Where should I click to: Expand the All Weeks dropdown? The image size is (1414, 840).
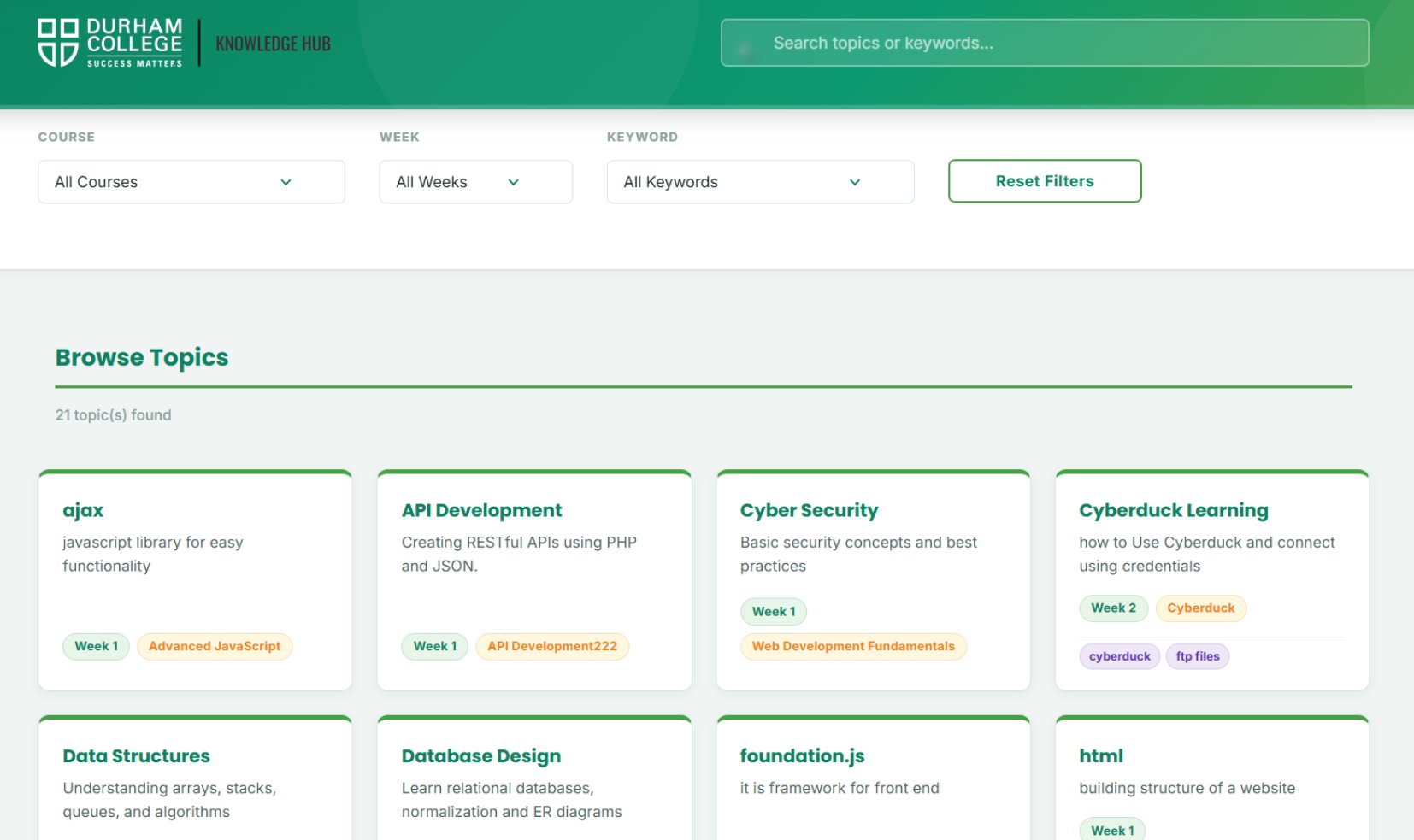pos(476,182)
